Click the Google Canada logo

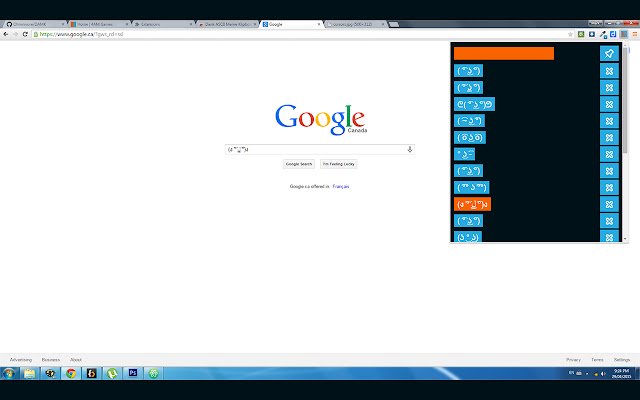321,119
